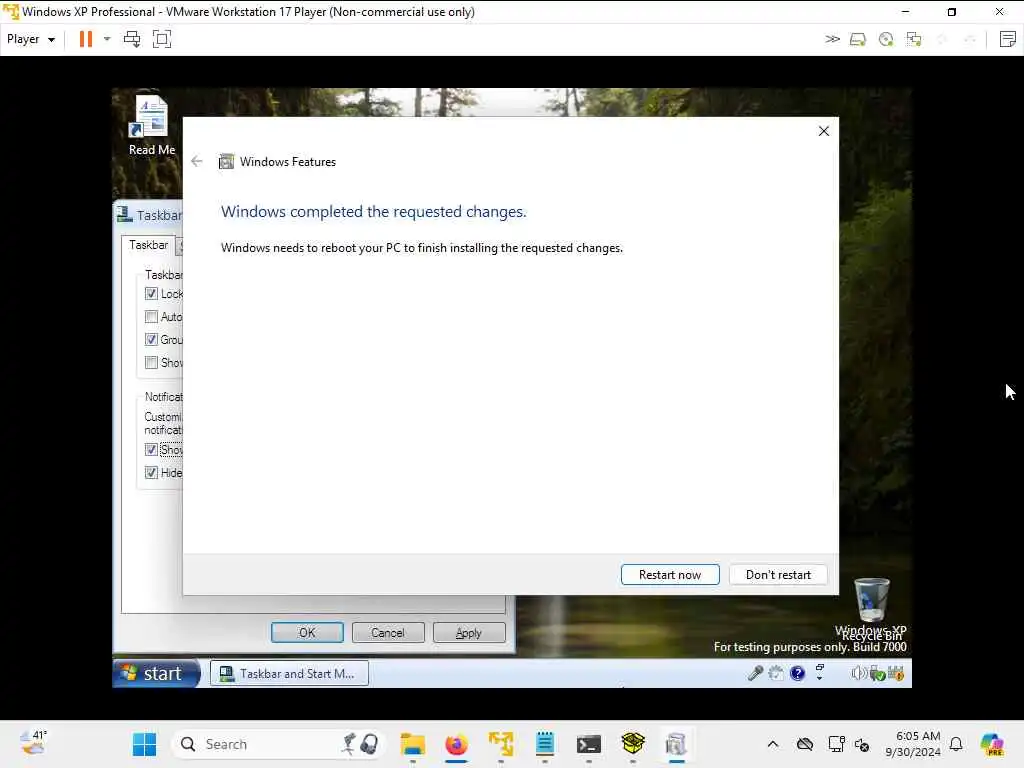This screenshot has height=768, width=1024.
Task: Open the host clock showing 6:05 AM
Action: pos(912,744)
